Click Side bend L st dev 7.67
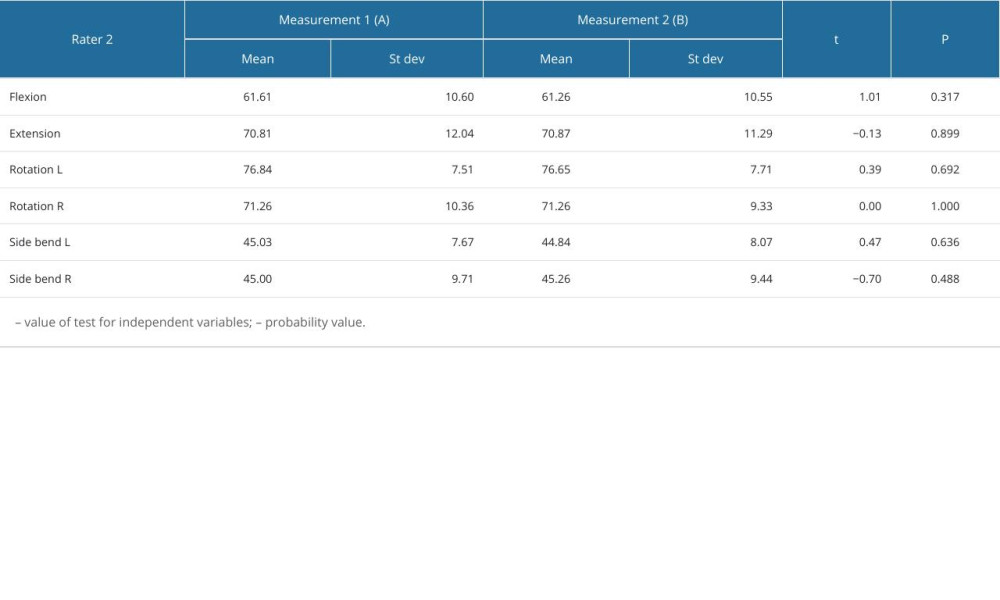1000x600 pixels. tap(462, 242)
